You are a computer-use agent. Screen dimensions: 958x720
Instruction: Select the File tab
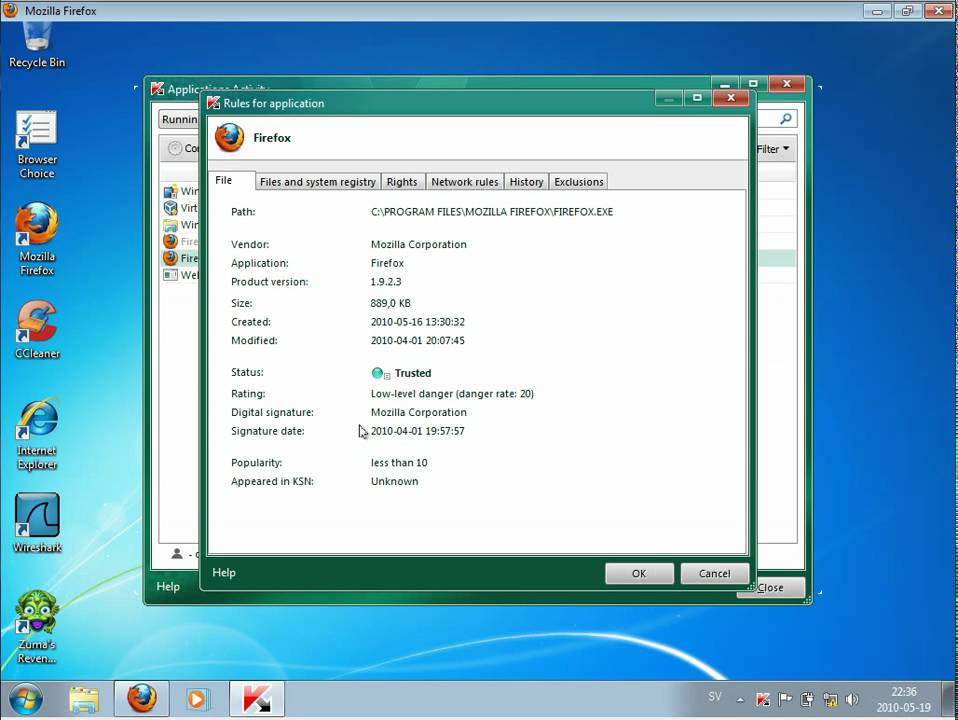(231, 180)
